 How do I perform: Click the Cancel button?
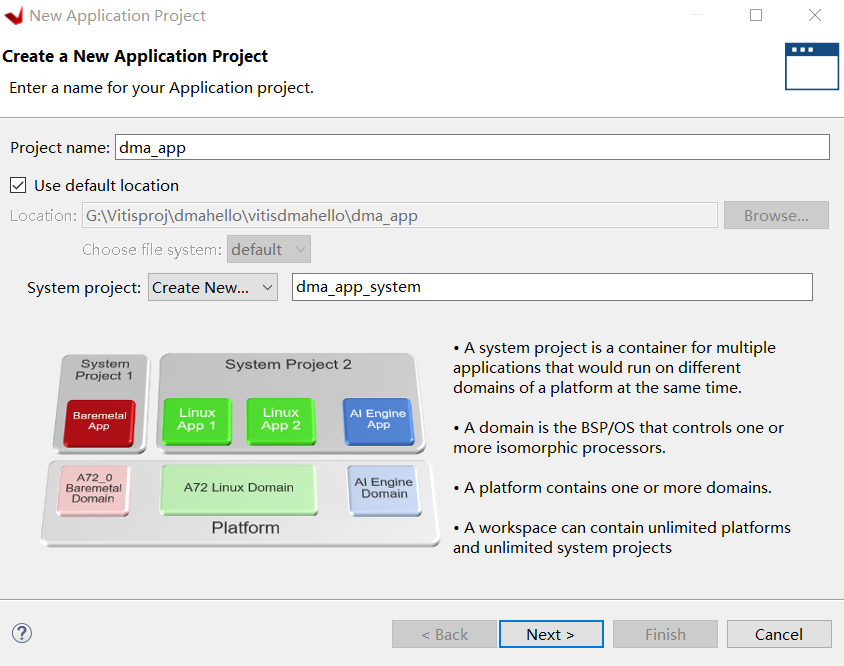coord(779,633)
